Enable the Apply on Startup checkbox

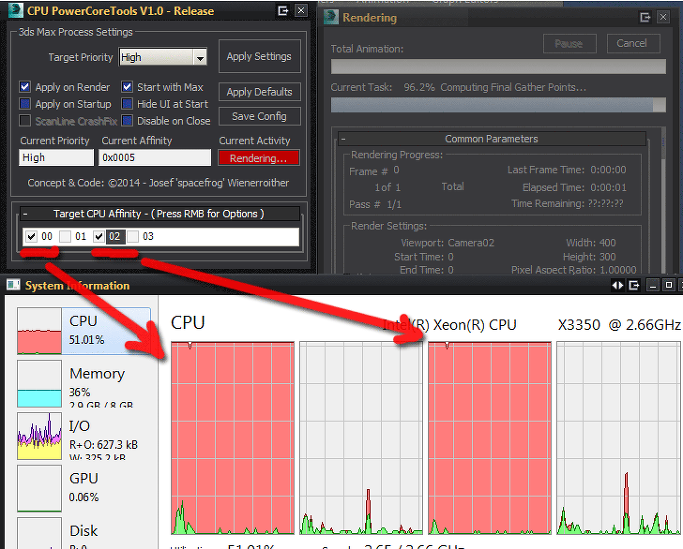[x=25, y=104]
